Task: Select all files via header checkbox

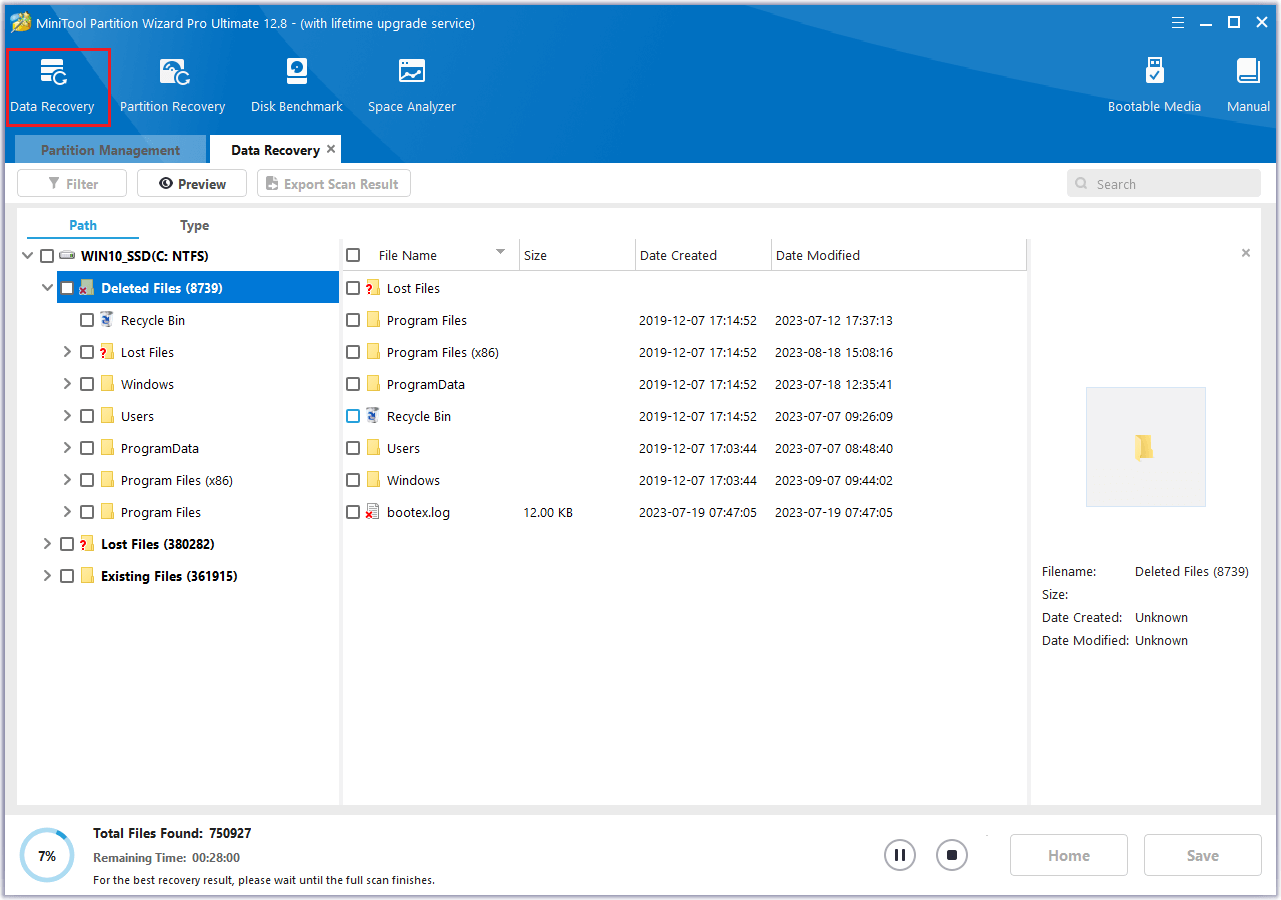Action: tap(353, 255)
